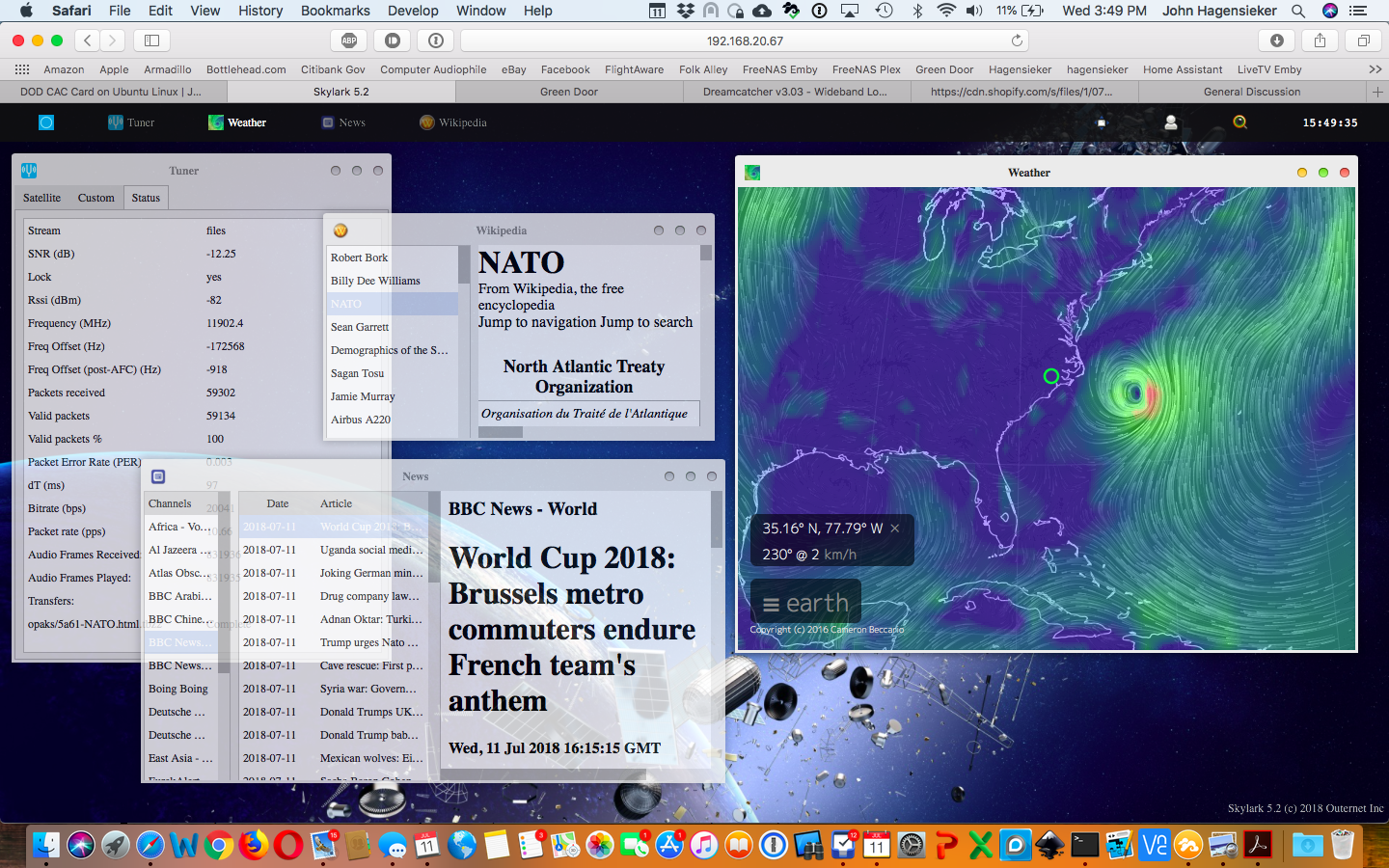Click the km/h wind unit toggle
1389x868 pixels.
(840, 555)
